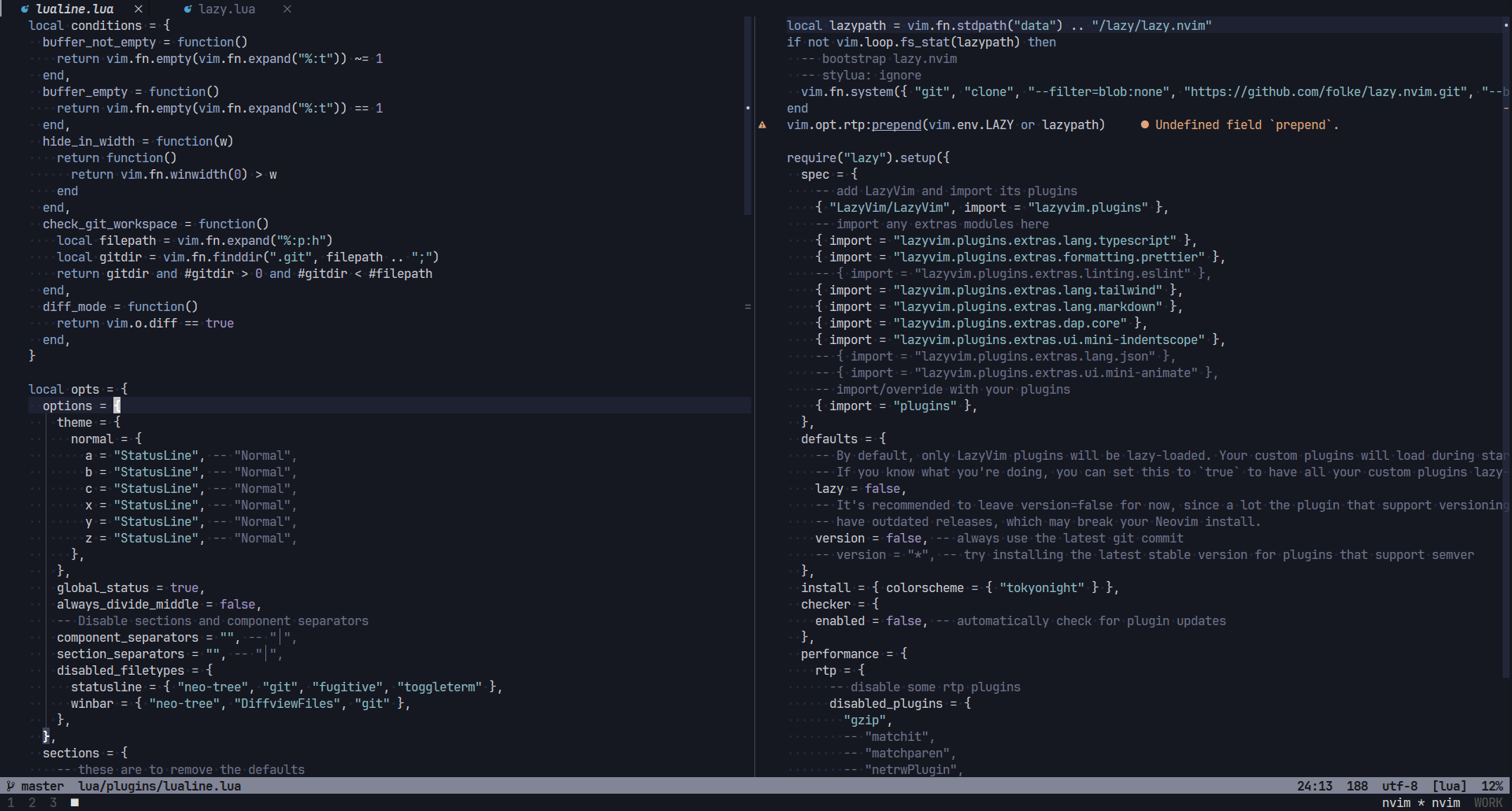Click the WORK session label
The image size is (1512, 811).
(1488, 802)
